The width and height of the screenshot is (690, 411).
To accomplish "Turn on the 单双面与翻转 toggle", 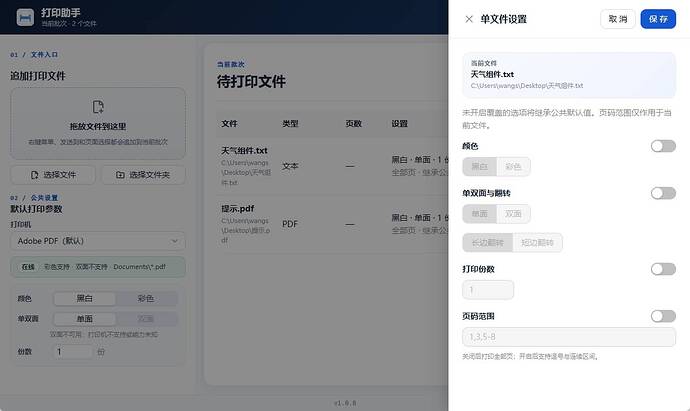I will pyautogui.click(x=663, y=193).
